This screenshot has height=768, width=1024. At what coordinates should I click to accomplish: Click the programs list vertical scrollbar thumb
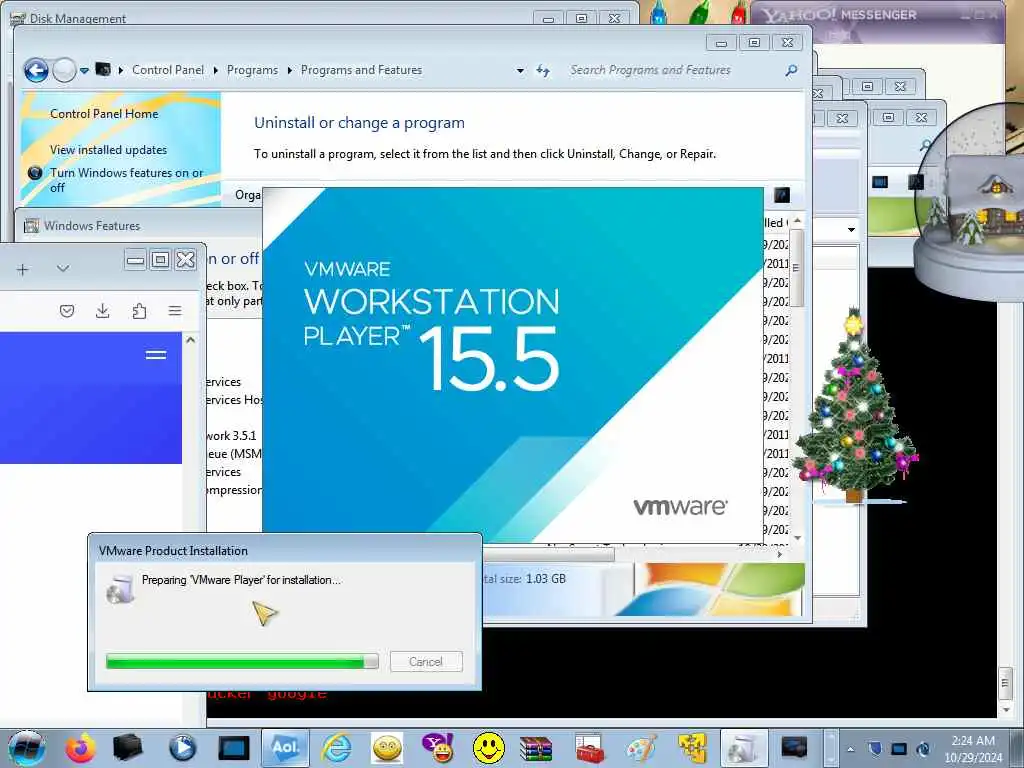797,268
